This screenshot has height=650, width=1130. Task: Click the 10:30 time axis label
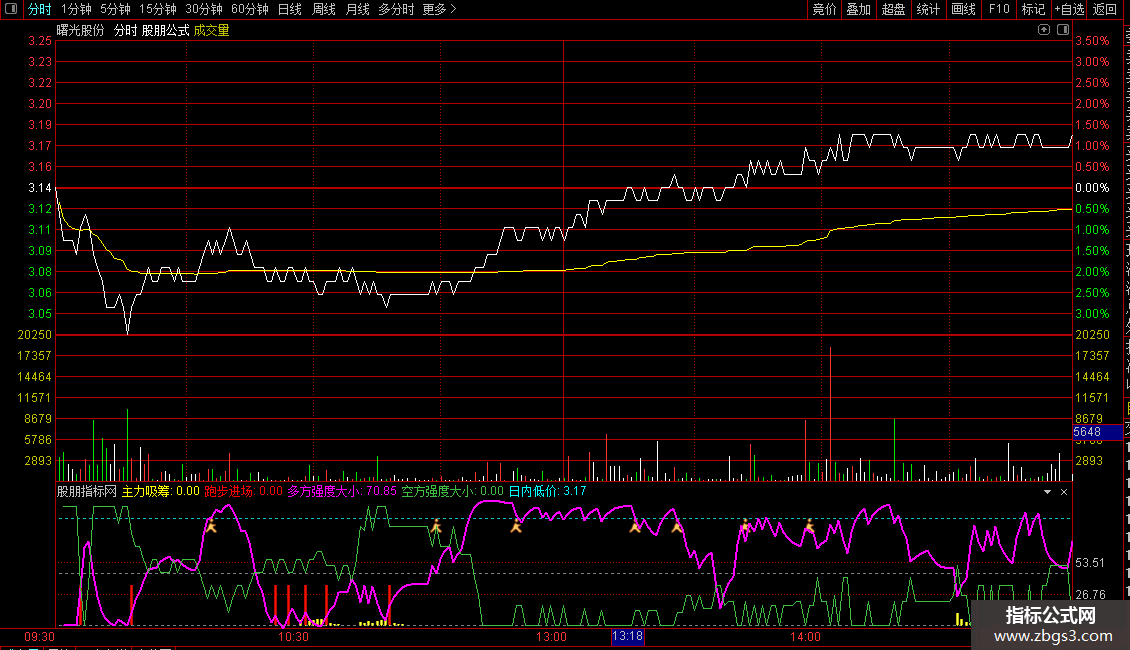[x=293, y=637]
